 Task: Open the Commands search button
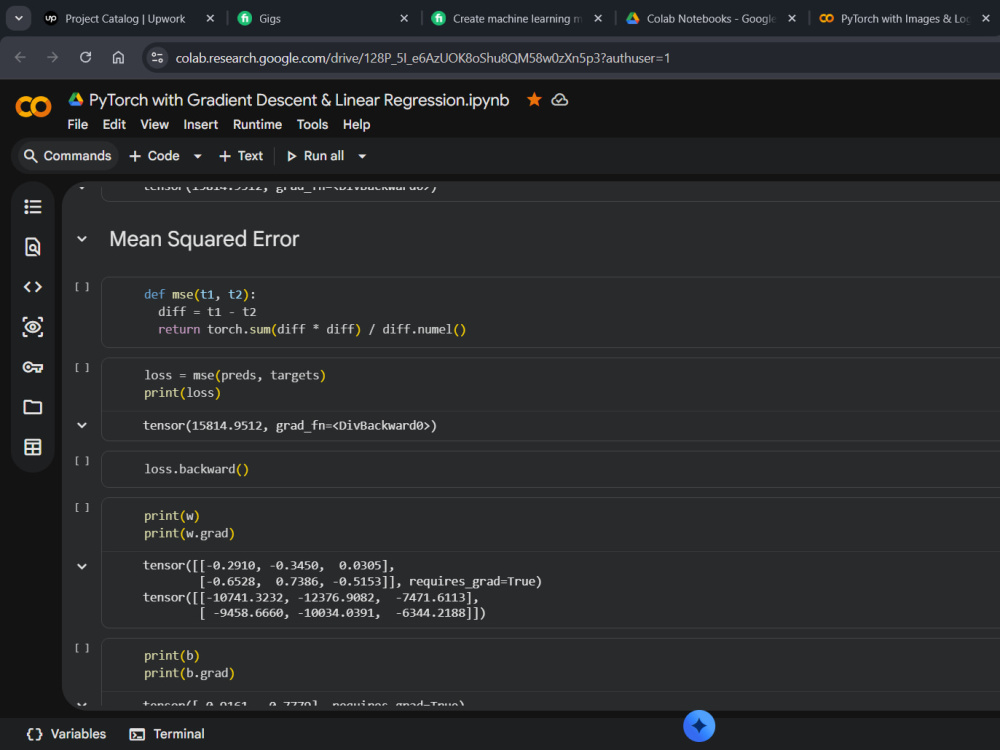67,156
